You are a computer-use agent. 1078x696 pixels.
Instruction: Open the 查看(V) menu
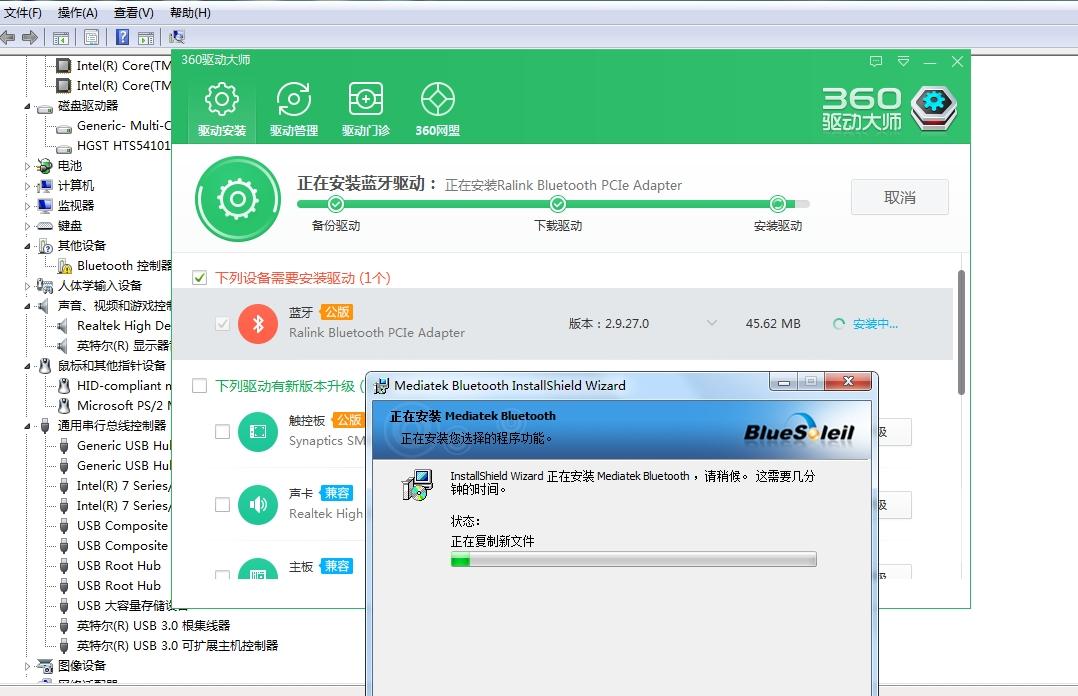coord(134,12)
